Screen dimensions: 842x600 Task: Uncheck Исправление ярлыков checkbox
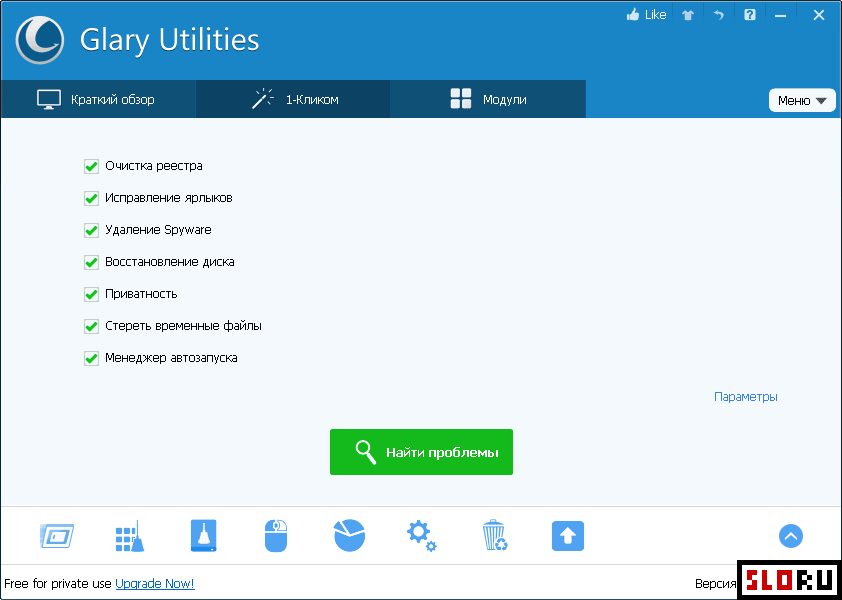[x=91, y=198]
